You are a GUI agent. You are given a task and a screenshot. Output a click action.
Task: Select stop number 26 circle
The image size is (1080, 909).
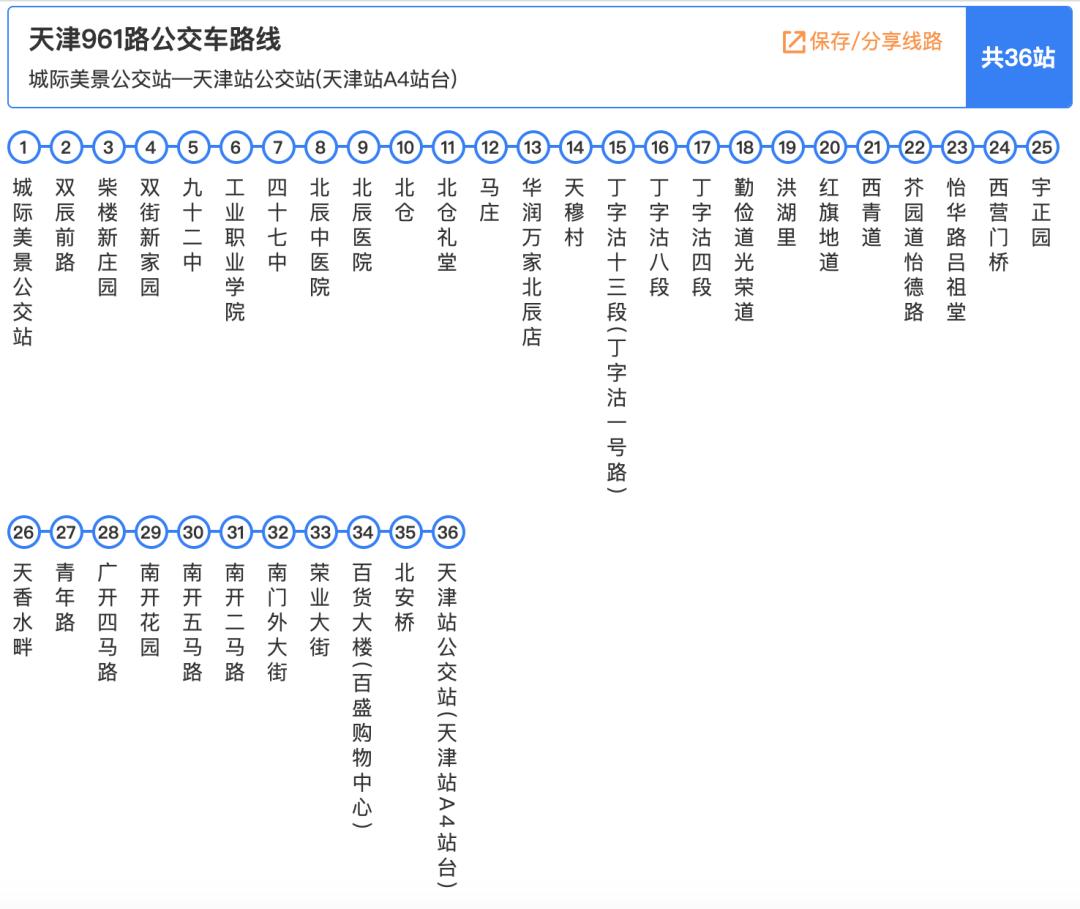click(23, 532)
